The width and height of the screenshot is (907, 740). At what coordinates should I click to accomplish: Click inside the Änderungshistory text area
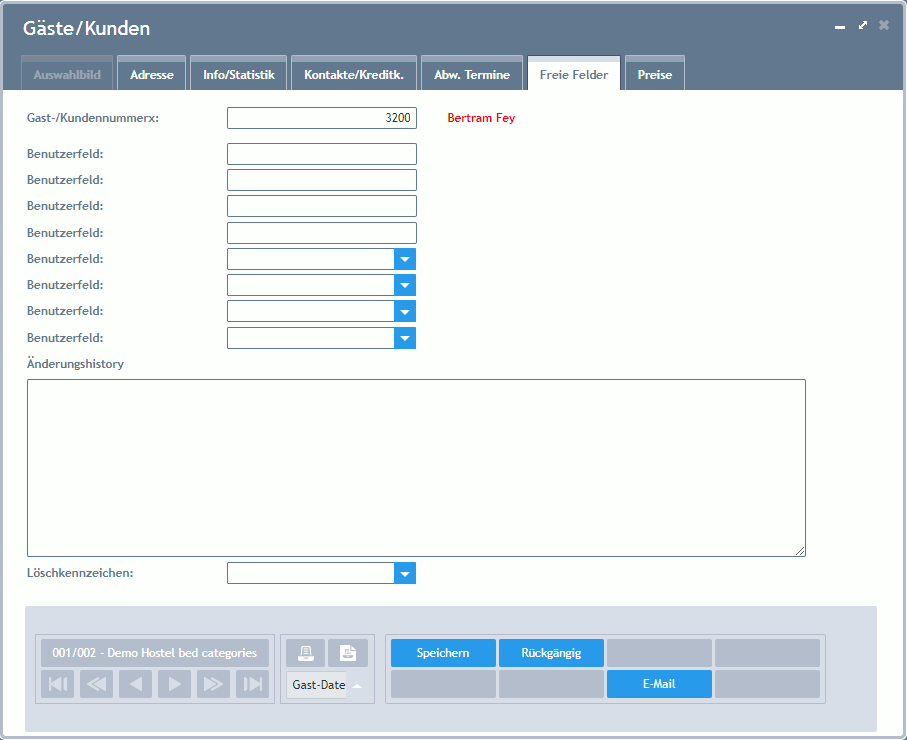416,467
